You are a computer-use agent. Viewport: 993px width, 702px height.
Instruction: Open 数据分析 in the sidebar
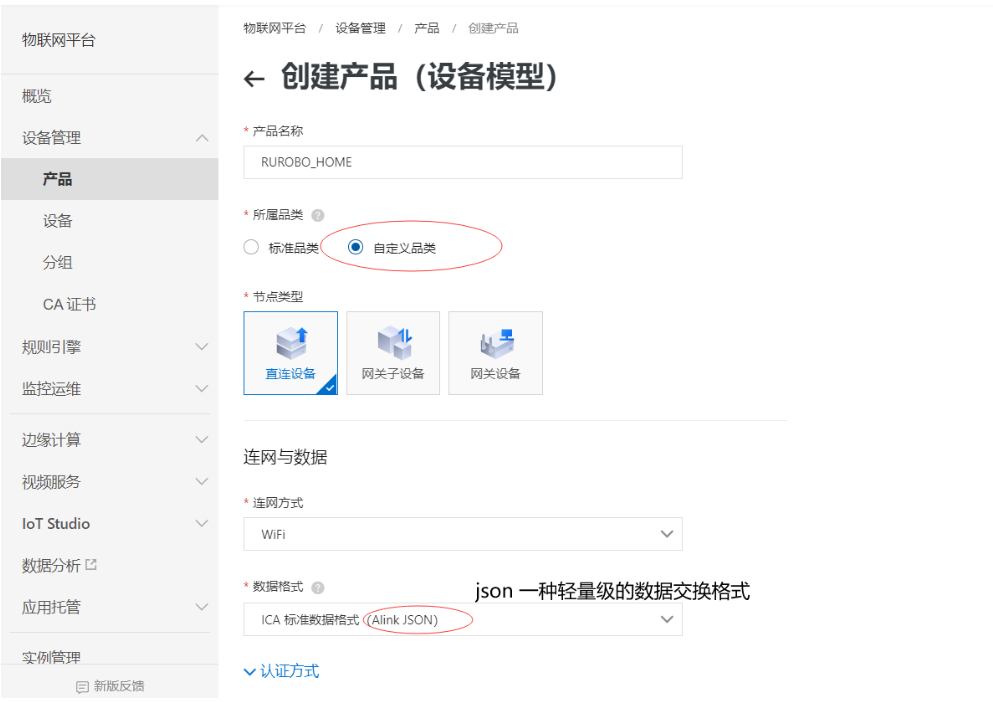click(51, 565)
